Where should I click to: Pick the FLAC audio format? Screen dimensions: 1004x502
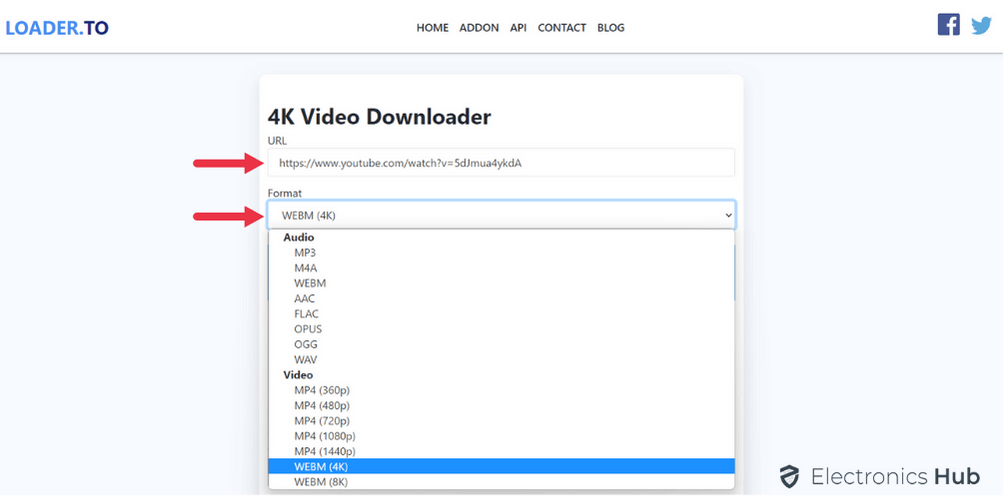click(x=501, y=314)
